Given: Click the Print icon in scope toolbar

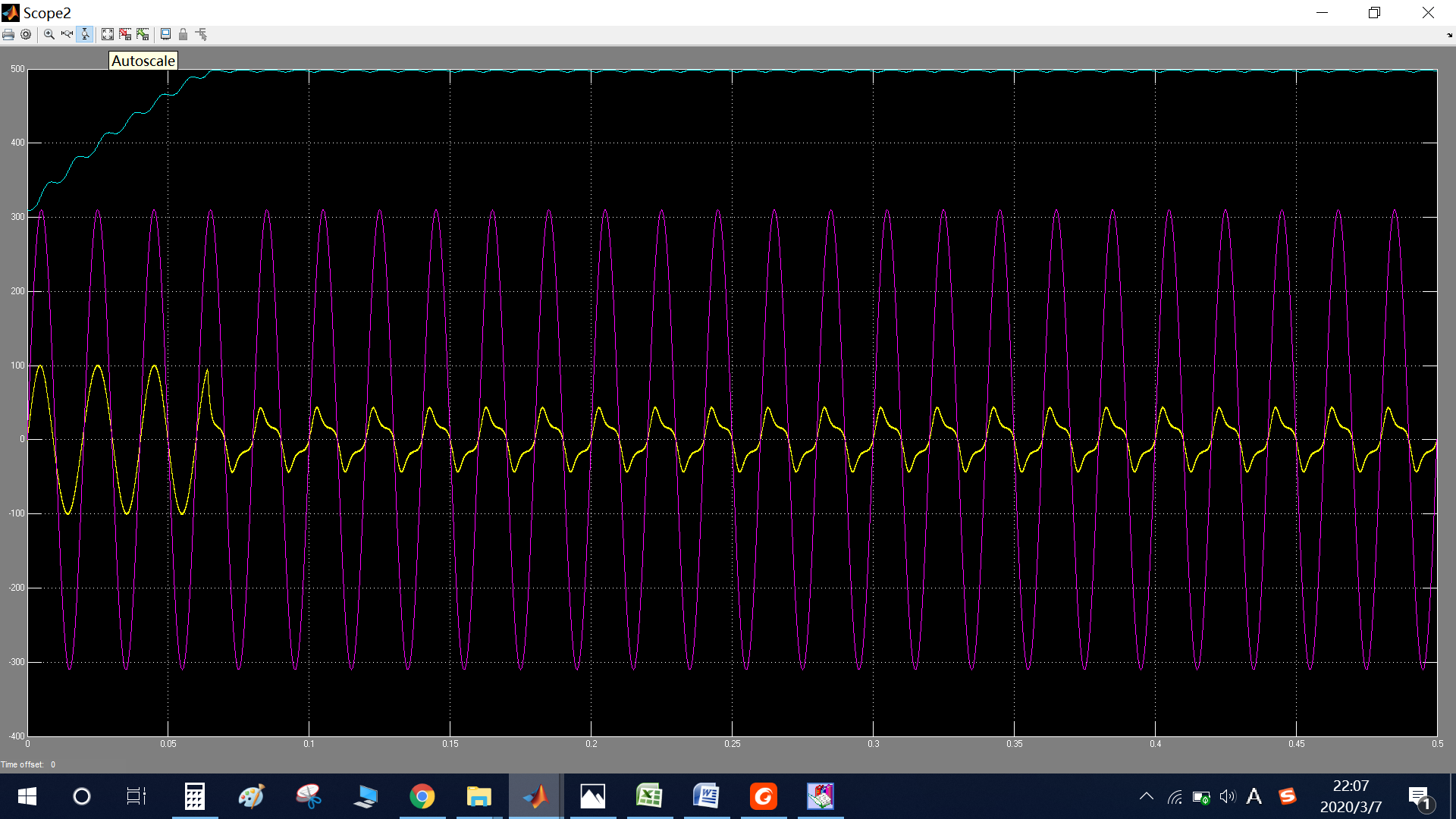Looking at the screenshot, I should 8,34.
